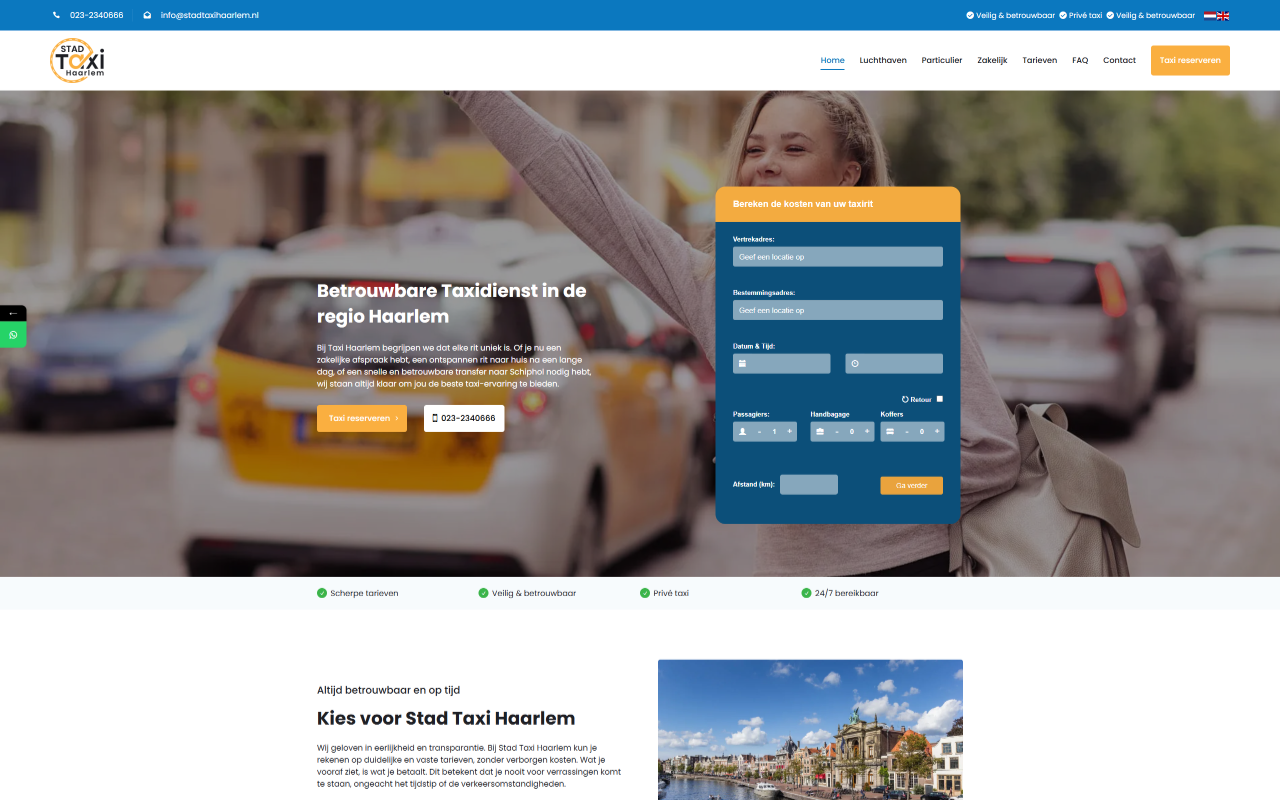The width and height of the screenshot is (1280, 800).
Task: Click the Stad Taxi Haarlem logo
Action: 78,60
